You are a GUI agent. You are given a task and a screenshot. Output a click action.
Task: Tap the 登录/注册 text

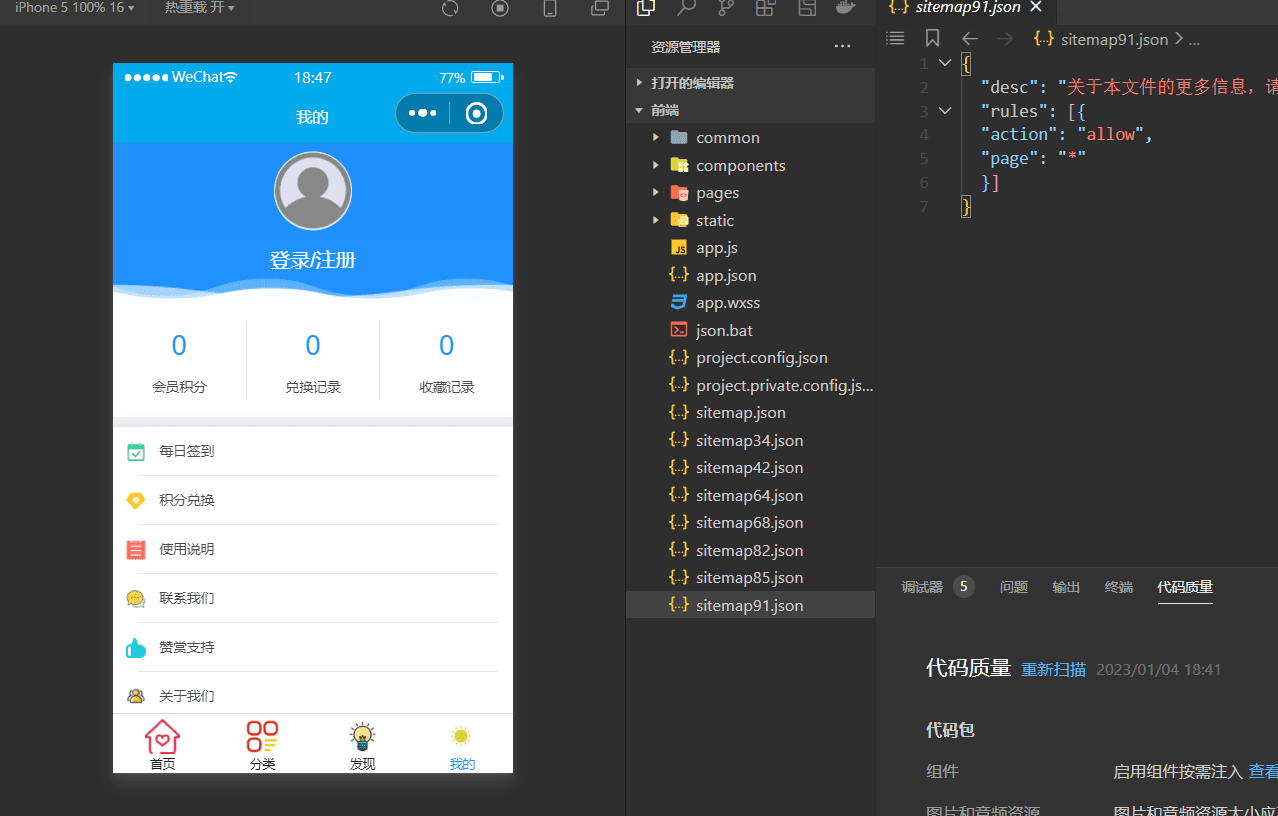pyautogui.click(x=312, y=261)
